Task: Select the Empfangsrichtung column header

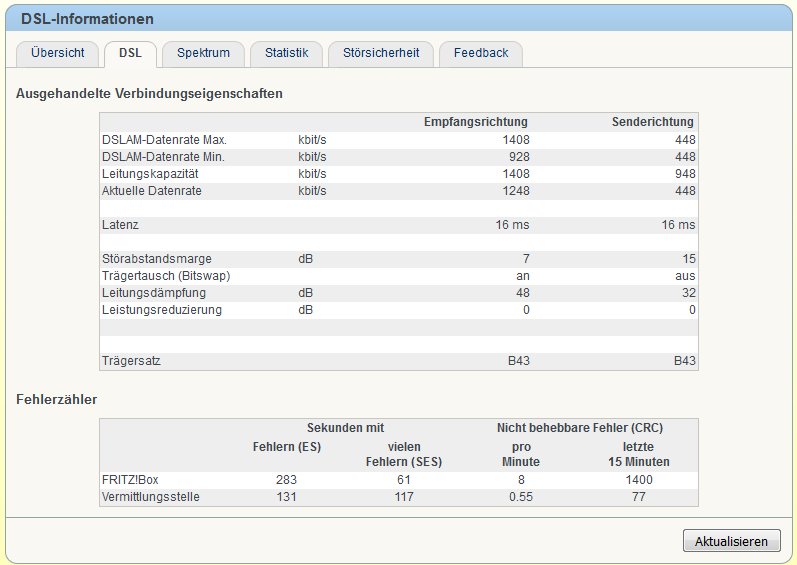Action: pyautogui.click(x=476, y=122)
